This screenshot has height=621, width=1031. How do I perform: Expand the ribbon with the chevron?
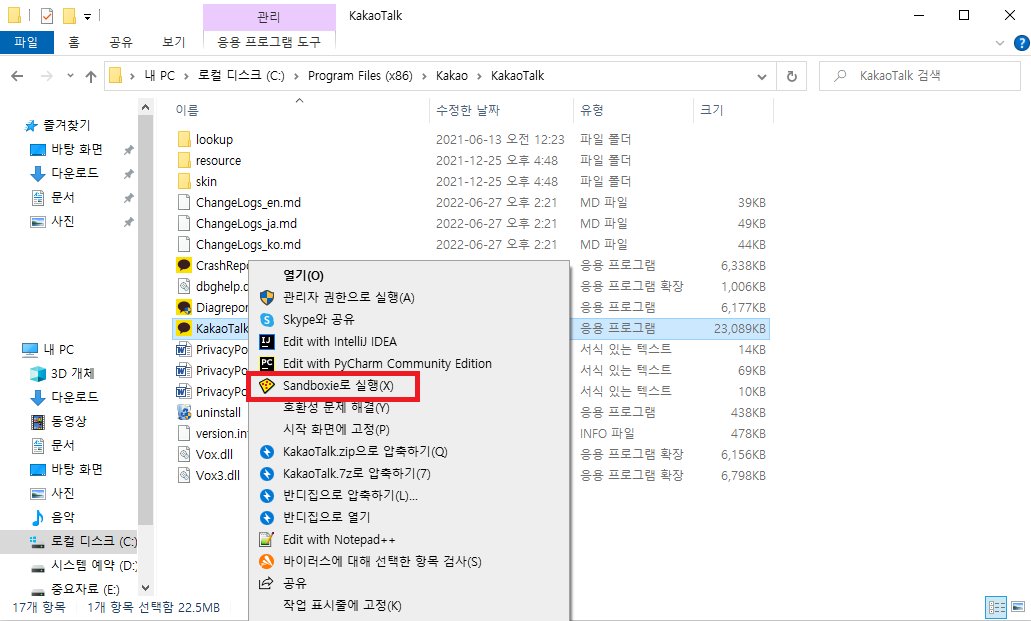click(999, 43)
